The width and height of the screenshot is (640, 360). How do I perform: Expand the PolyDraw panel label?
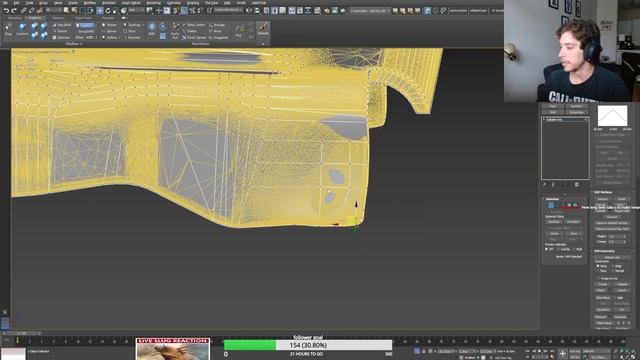(73, 44)
